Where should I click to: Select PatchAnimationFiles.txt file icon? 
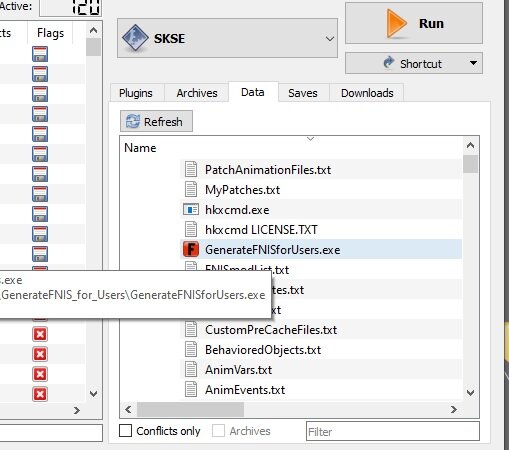(x=191, y=169)
